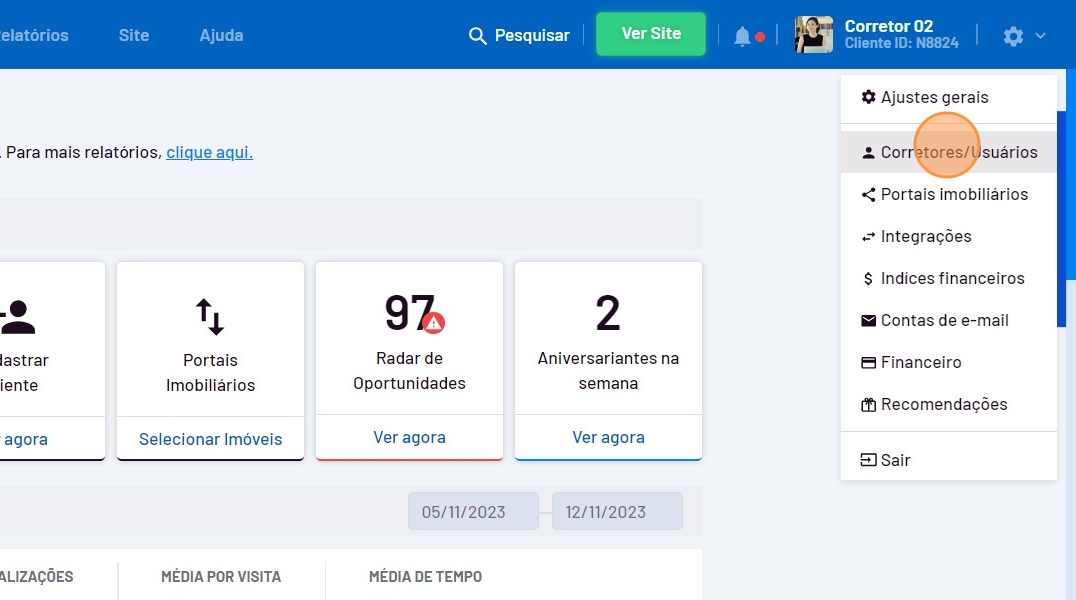Click the Contas de e-mail envelope icon
This screenshot has width=1076, height=600.
coord(868,321)
